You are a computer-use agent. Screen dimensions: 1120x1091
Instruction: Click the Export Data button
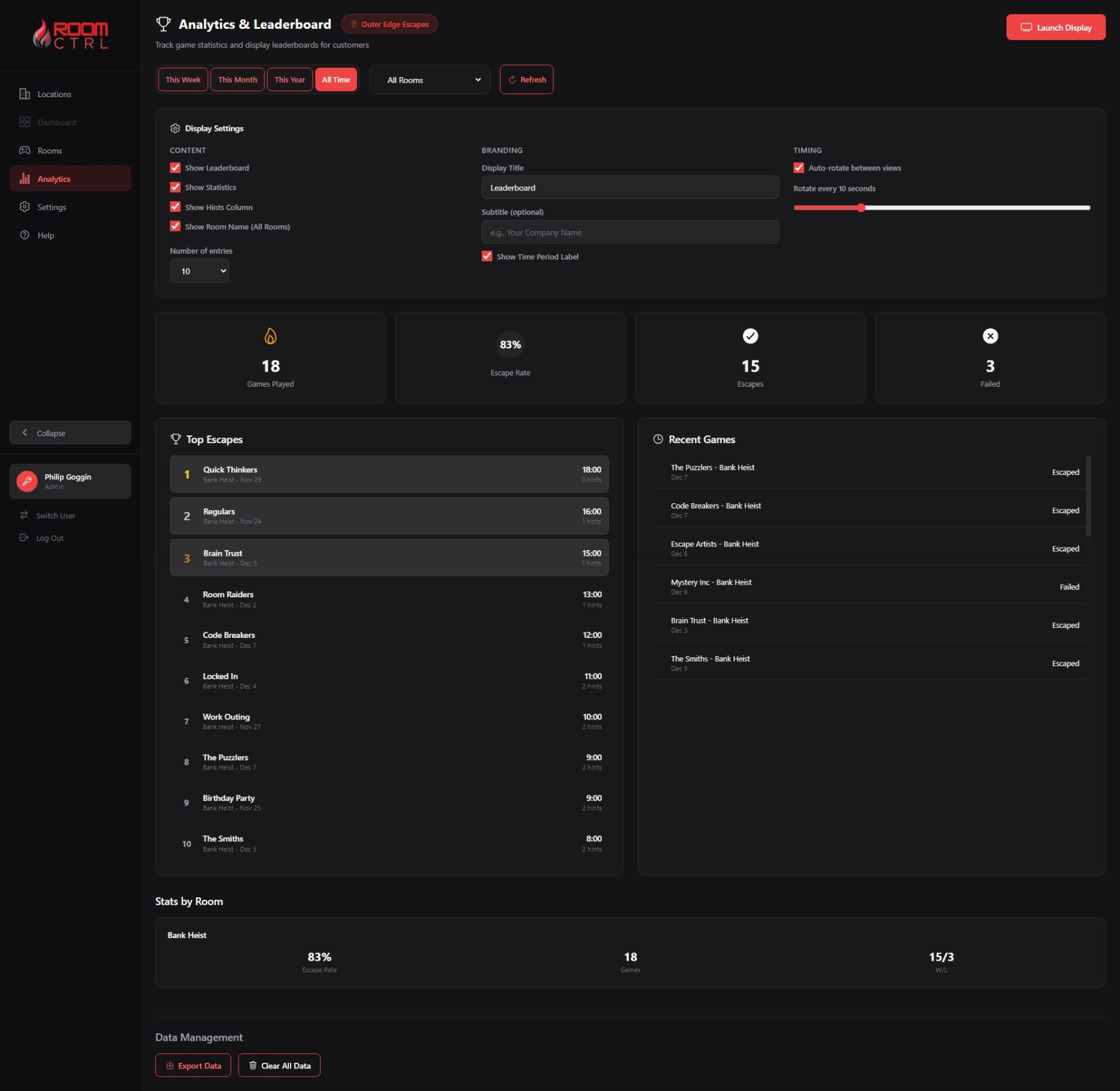193,1065
